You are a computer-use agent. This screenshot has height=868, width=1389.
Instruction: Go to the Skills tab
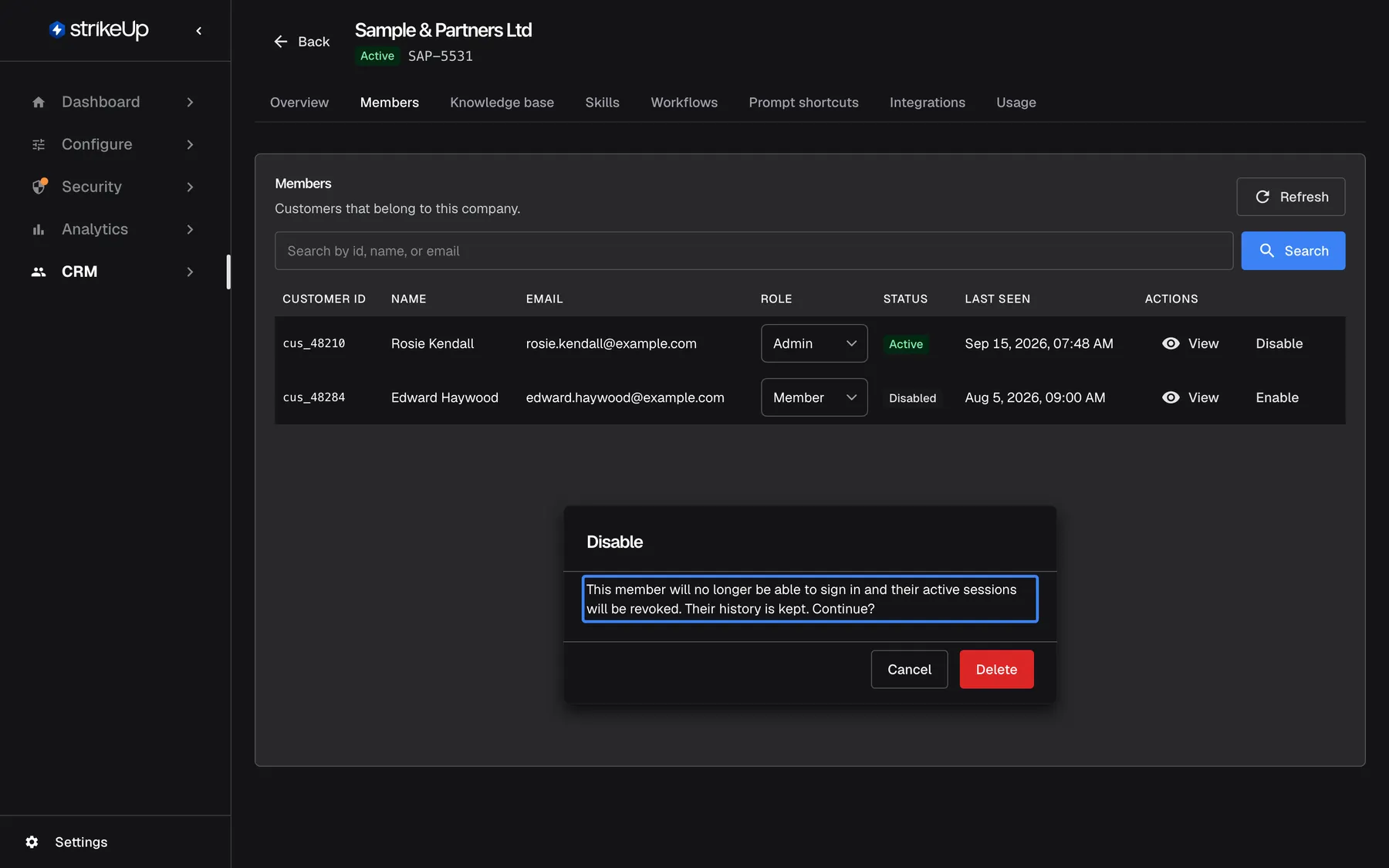(x=603, y=103)
